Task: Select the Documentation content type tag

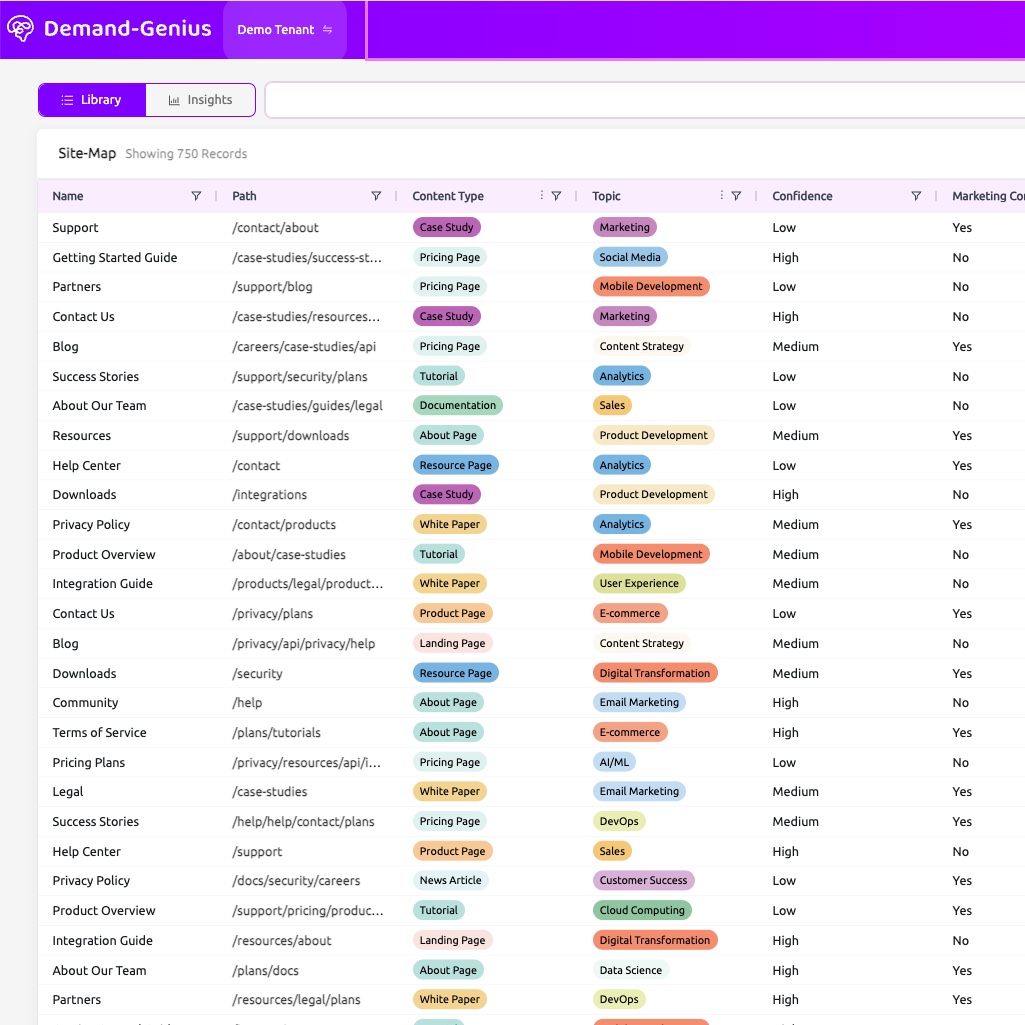Action: point(457,406)
